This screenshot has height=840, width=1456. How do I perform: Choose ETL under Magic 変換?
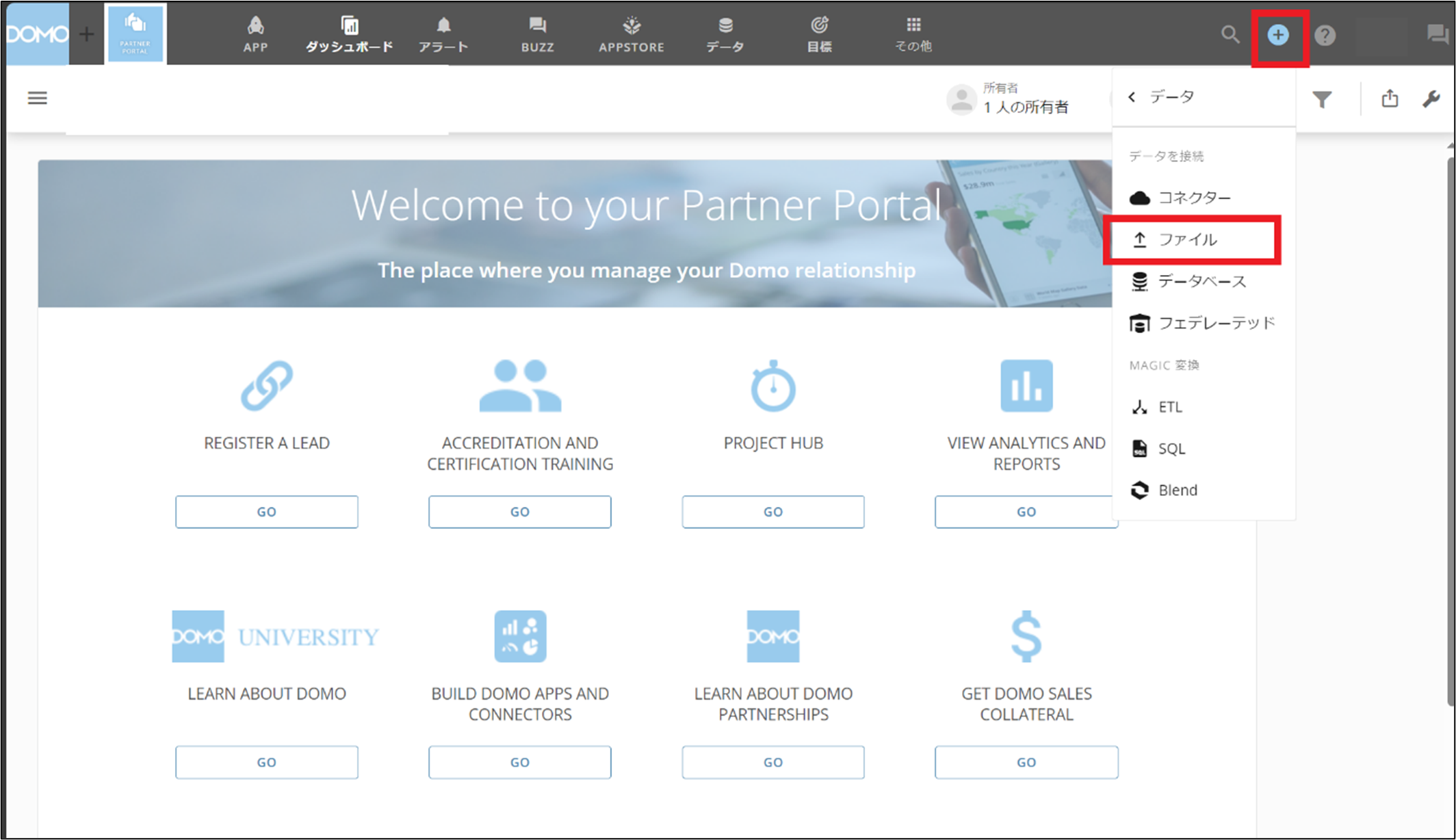pyautogui.click(x=1204, y=407)
